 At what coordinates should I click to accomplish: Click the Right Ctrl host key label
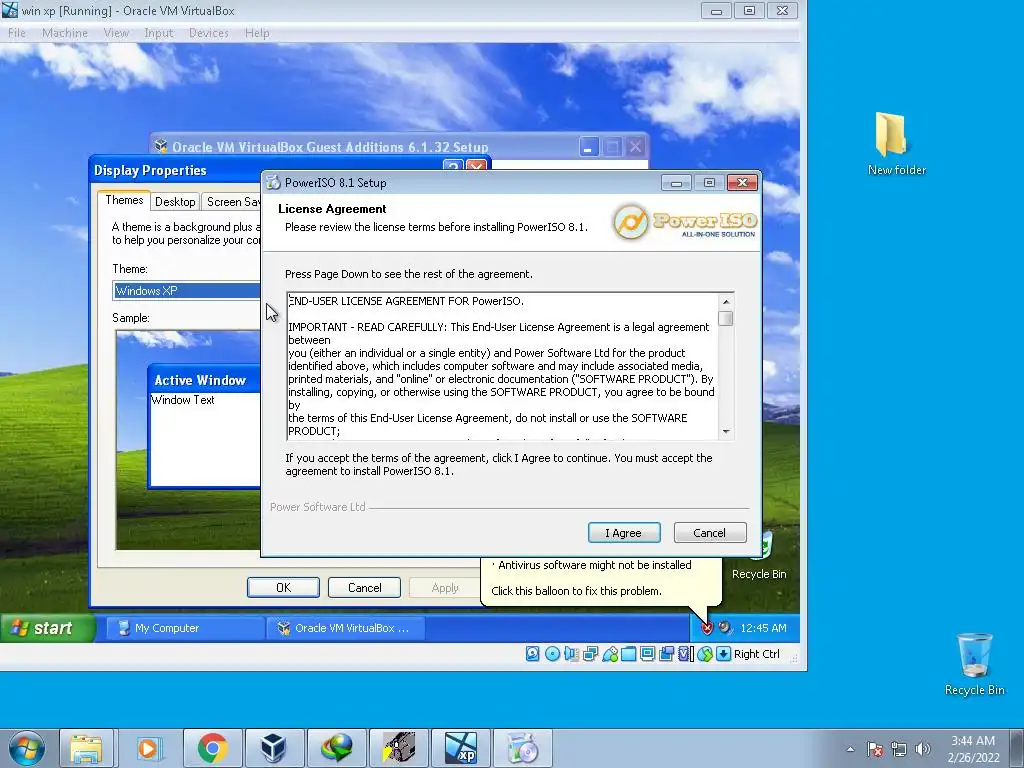point(756,654)
